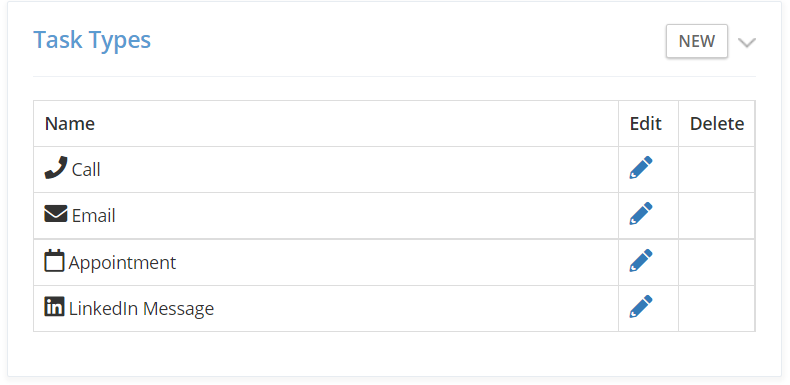Select the Appointment row name
790x385 pixels.
click(122, 263)
